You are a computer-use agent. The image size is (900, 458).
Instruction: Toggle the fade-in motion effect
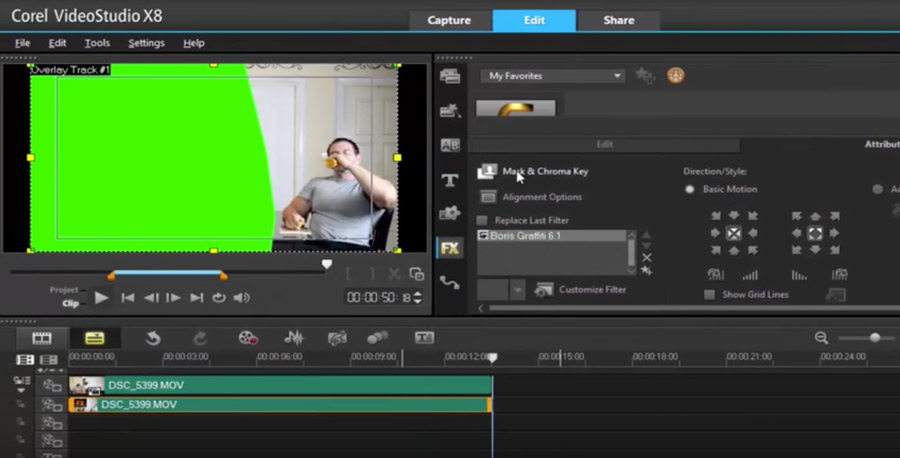750,275
